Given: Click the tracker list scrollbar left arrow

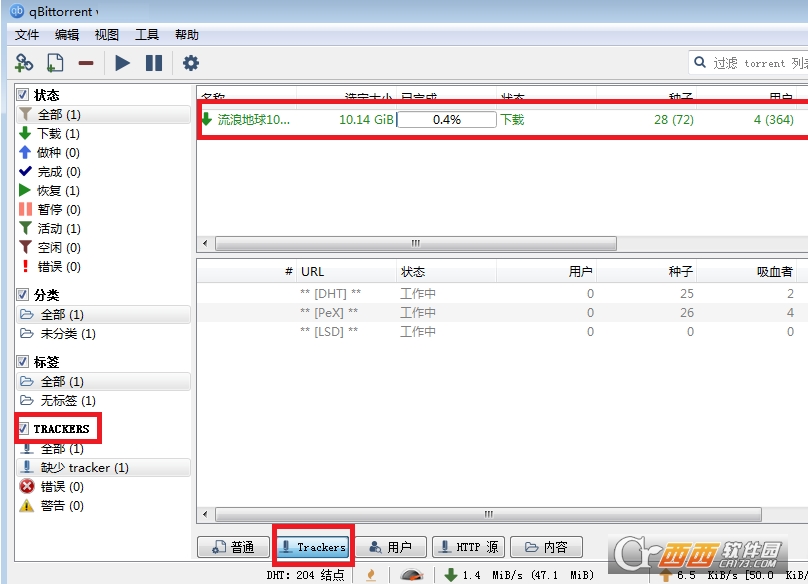Looking at the screenshot, I should pyautogui.click(x=205, y=514).
